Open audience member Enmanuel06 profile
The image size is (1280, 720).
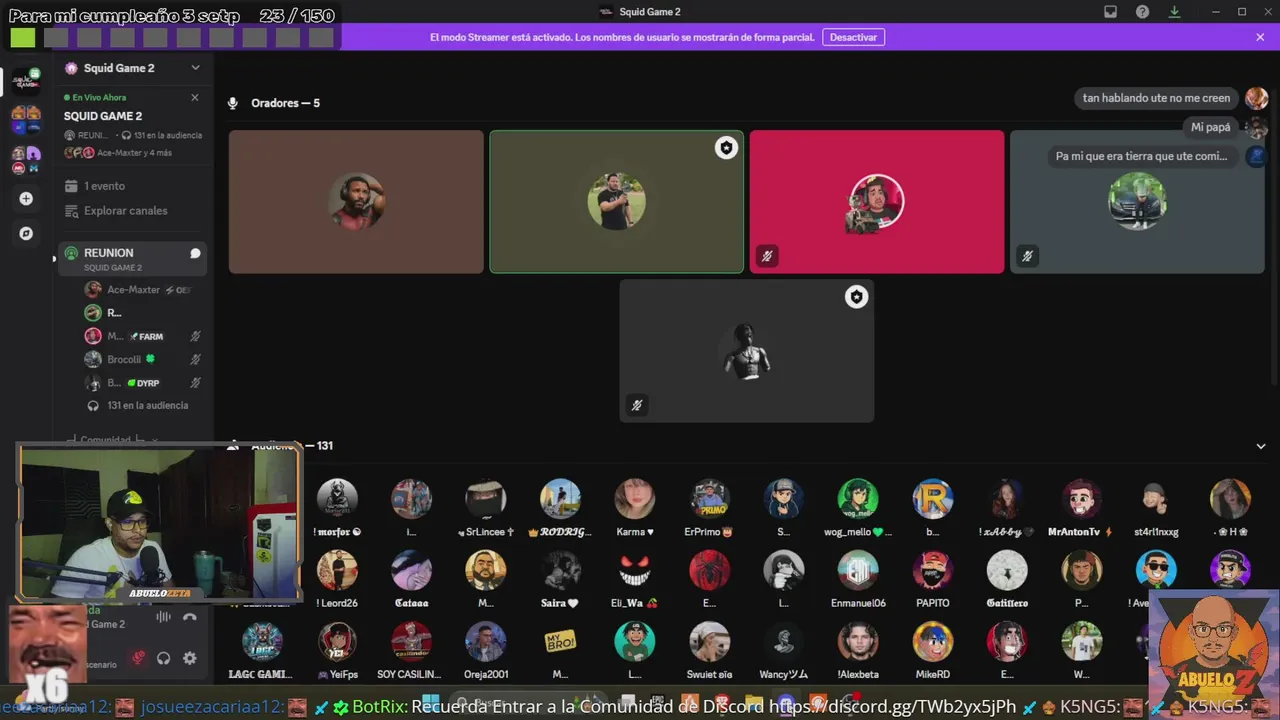click(858, 579)
